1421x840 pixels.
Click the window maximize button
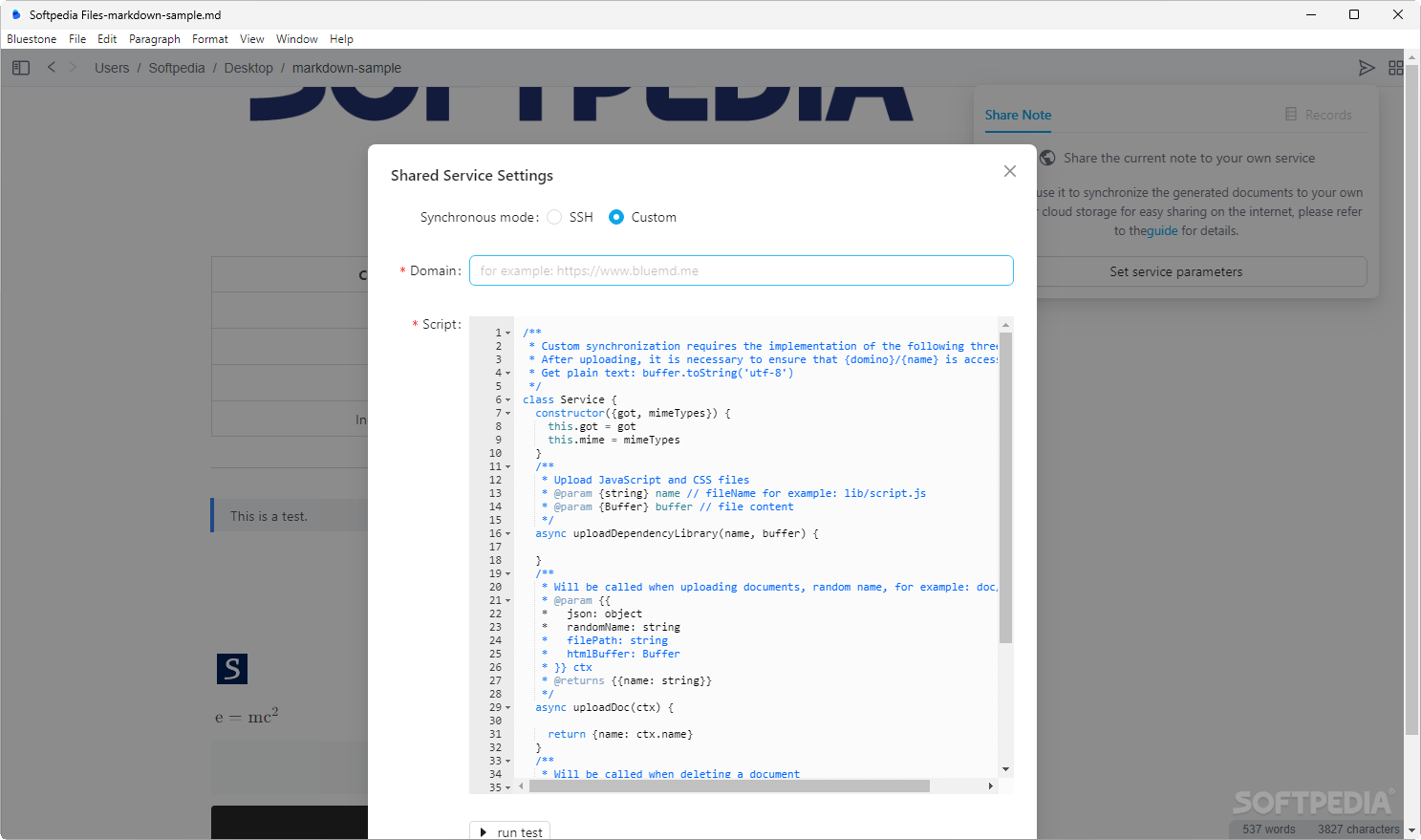click(1354, 14)
